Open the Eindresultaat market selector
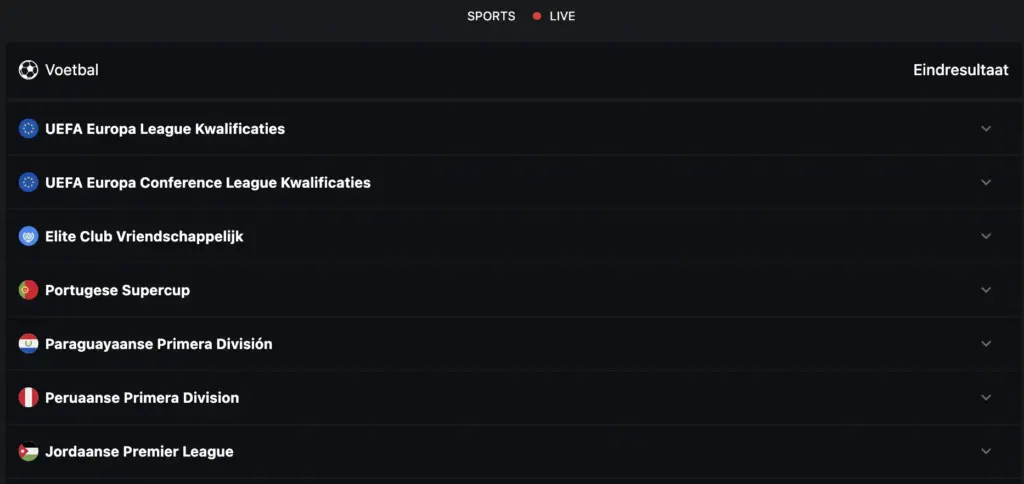Viewport: 1024px width, 484px height. point(961,70)
